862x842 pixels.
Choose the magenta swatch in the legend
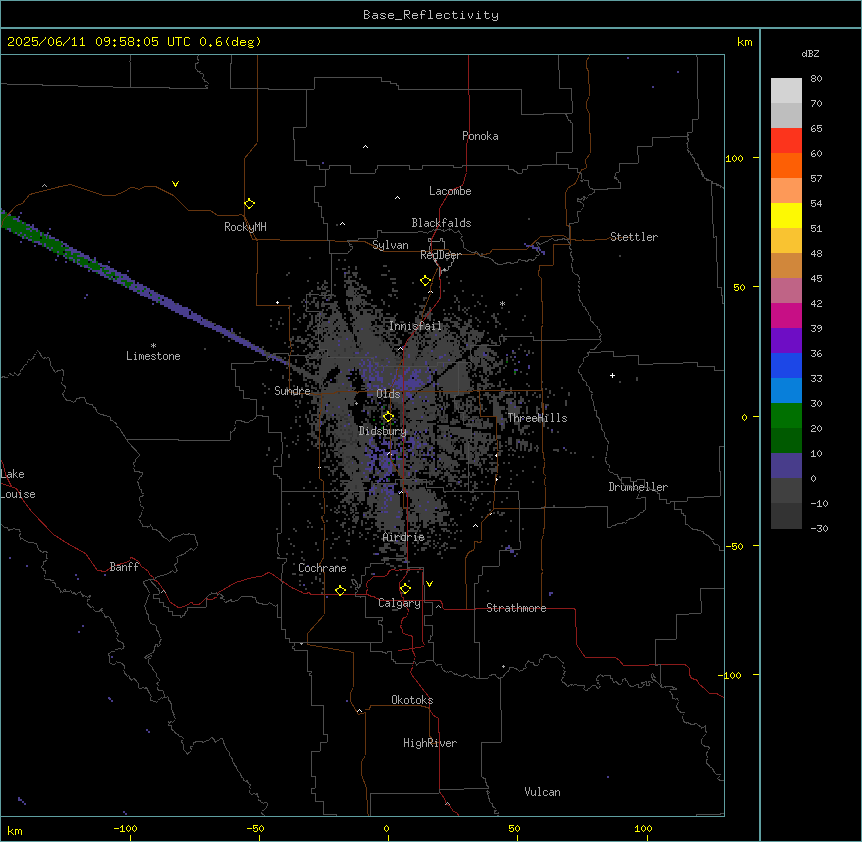coord(786,315)
